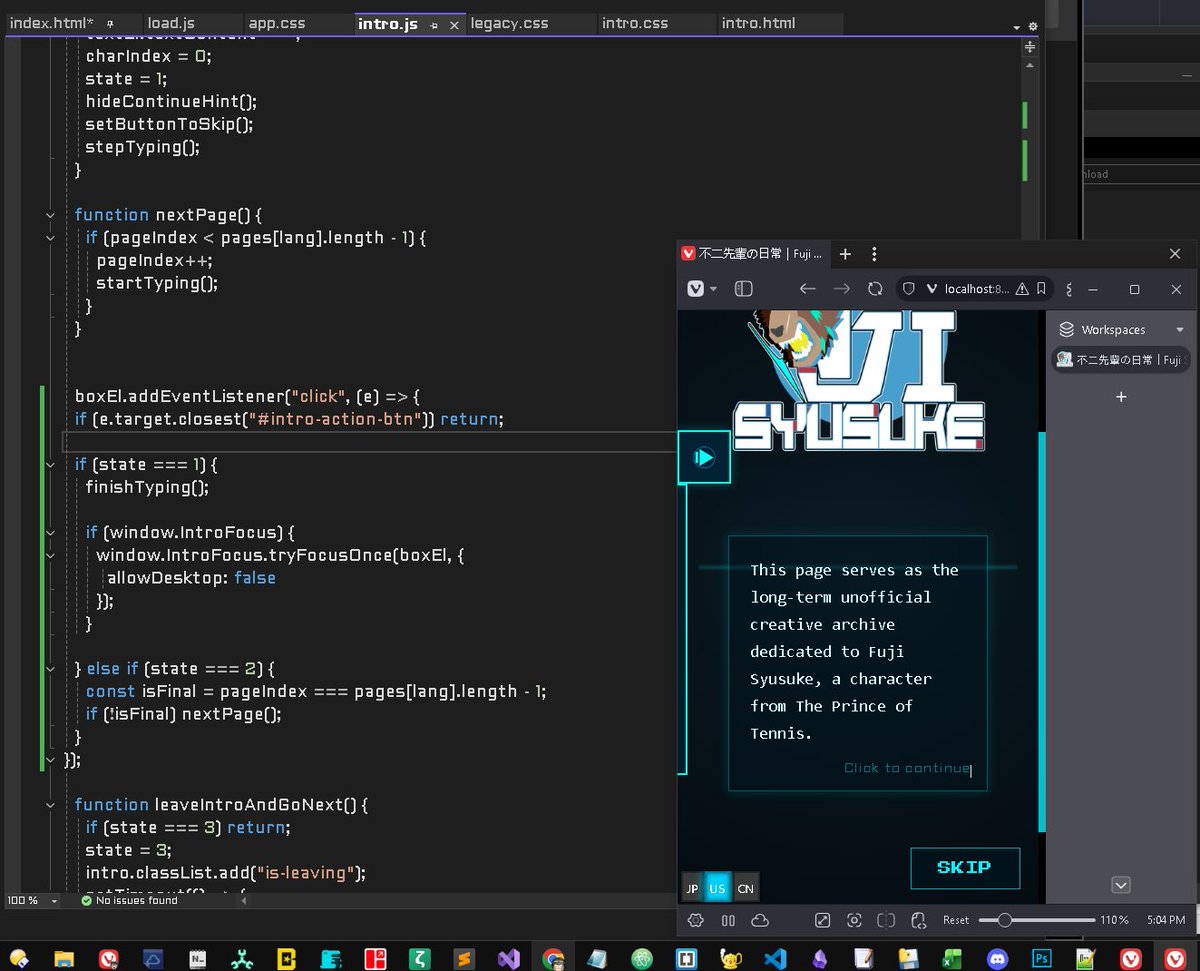Open Visual Studio purple icon in taskbar
Image resolution: width=1200 pixels, height=971 pixels.
[509, 958]
